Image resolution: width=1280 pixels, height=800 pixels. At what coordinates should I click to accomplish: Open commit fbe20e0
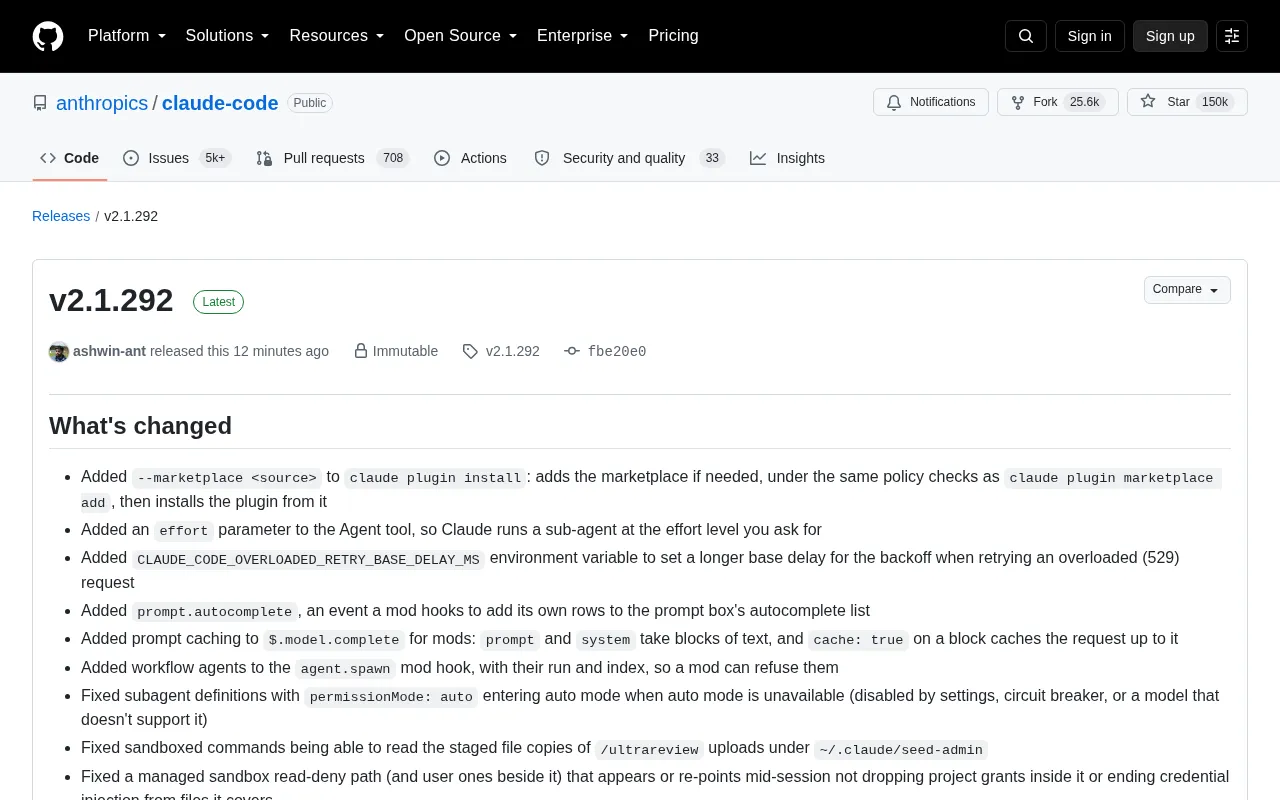(617, 351)
